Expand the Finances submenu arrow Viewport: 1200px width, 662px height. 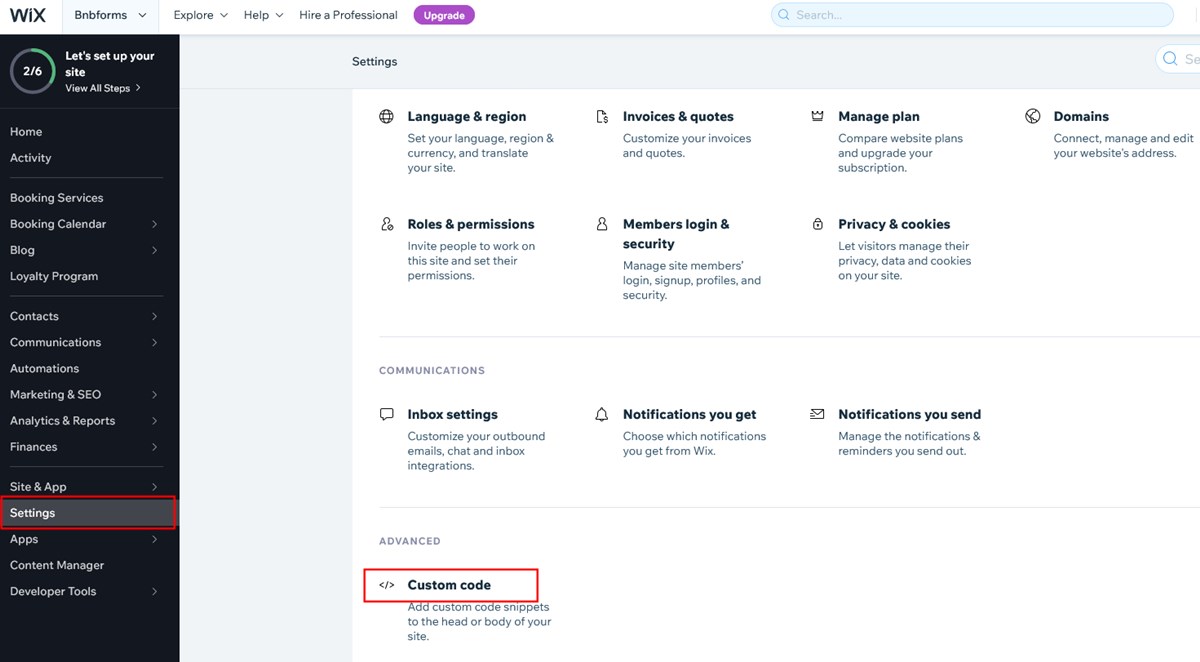point(155,447)
